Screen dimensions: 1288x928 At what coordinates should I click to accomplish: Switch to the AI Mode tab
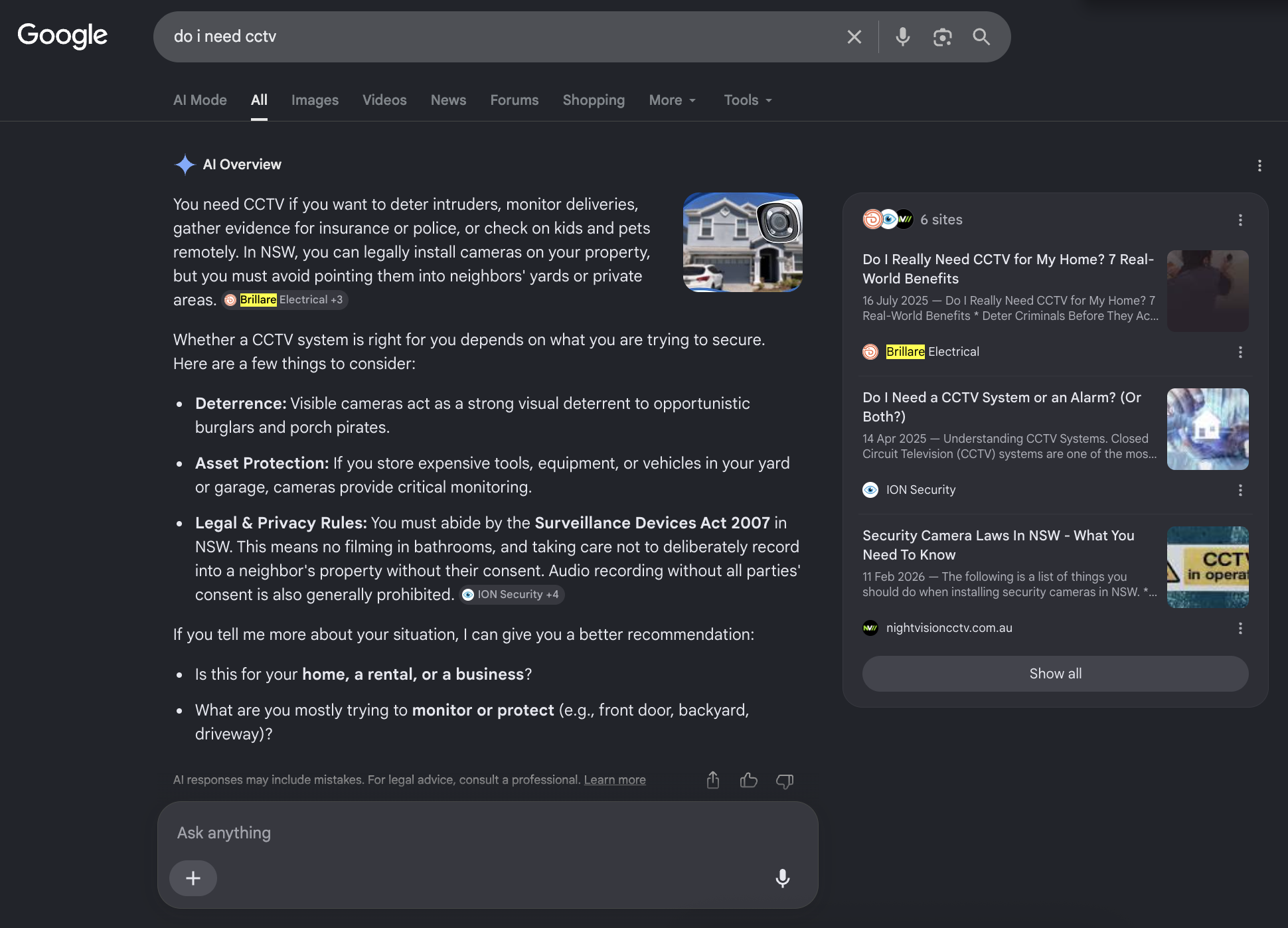pos(200,100)
